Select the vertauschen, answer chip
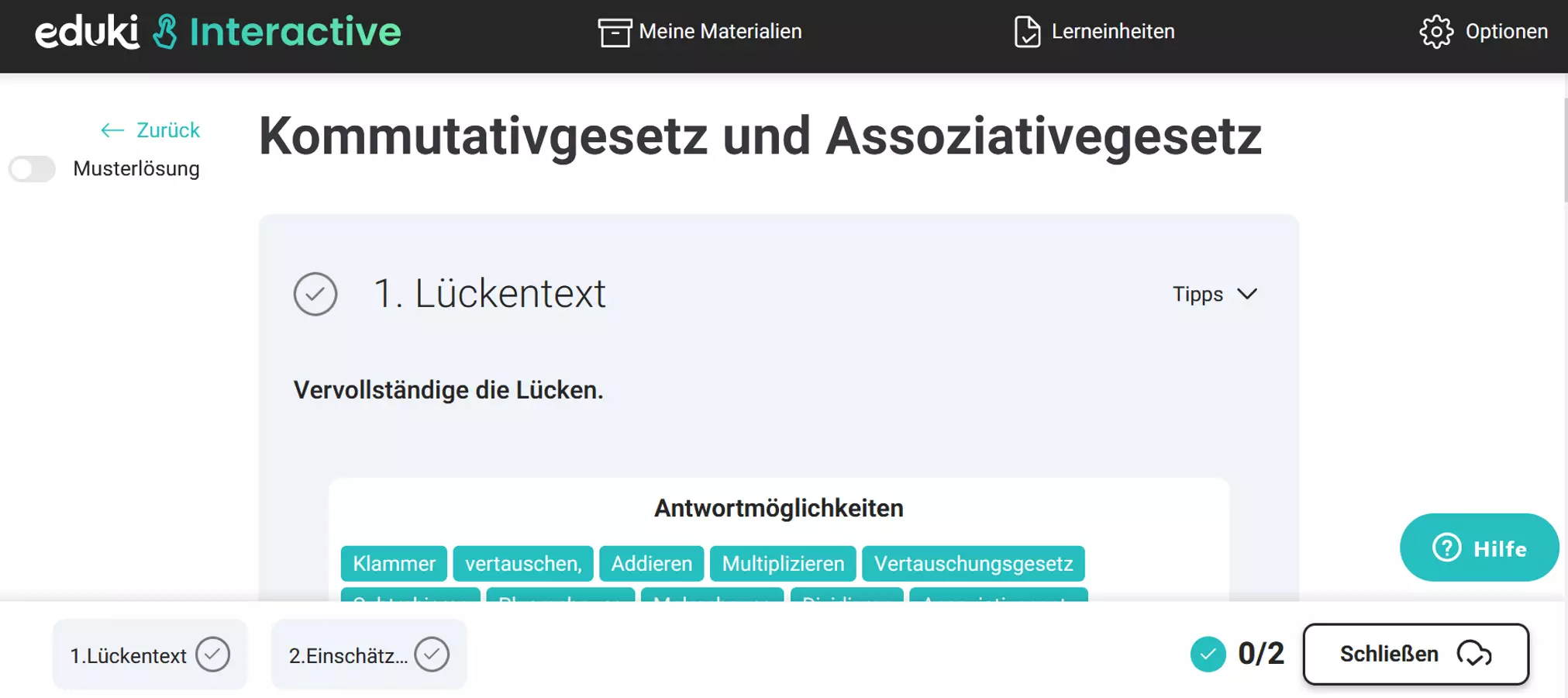The width and height of the screenshot is (1568, 698). [523, 564]
